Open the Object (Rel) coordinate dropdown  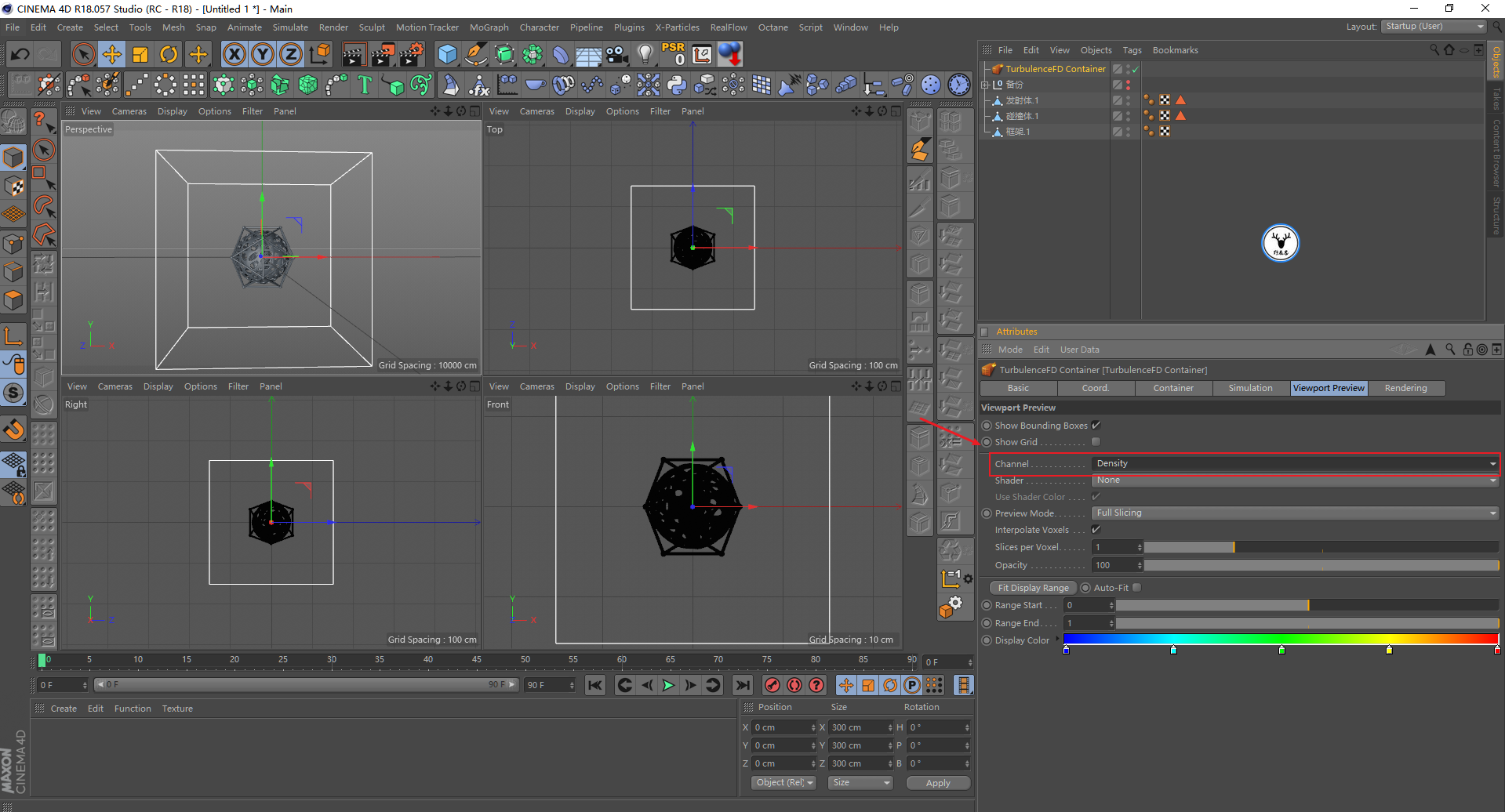783,782
